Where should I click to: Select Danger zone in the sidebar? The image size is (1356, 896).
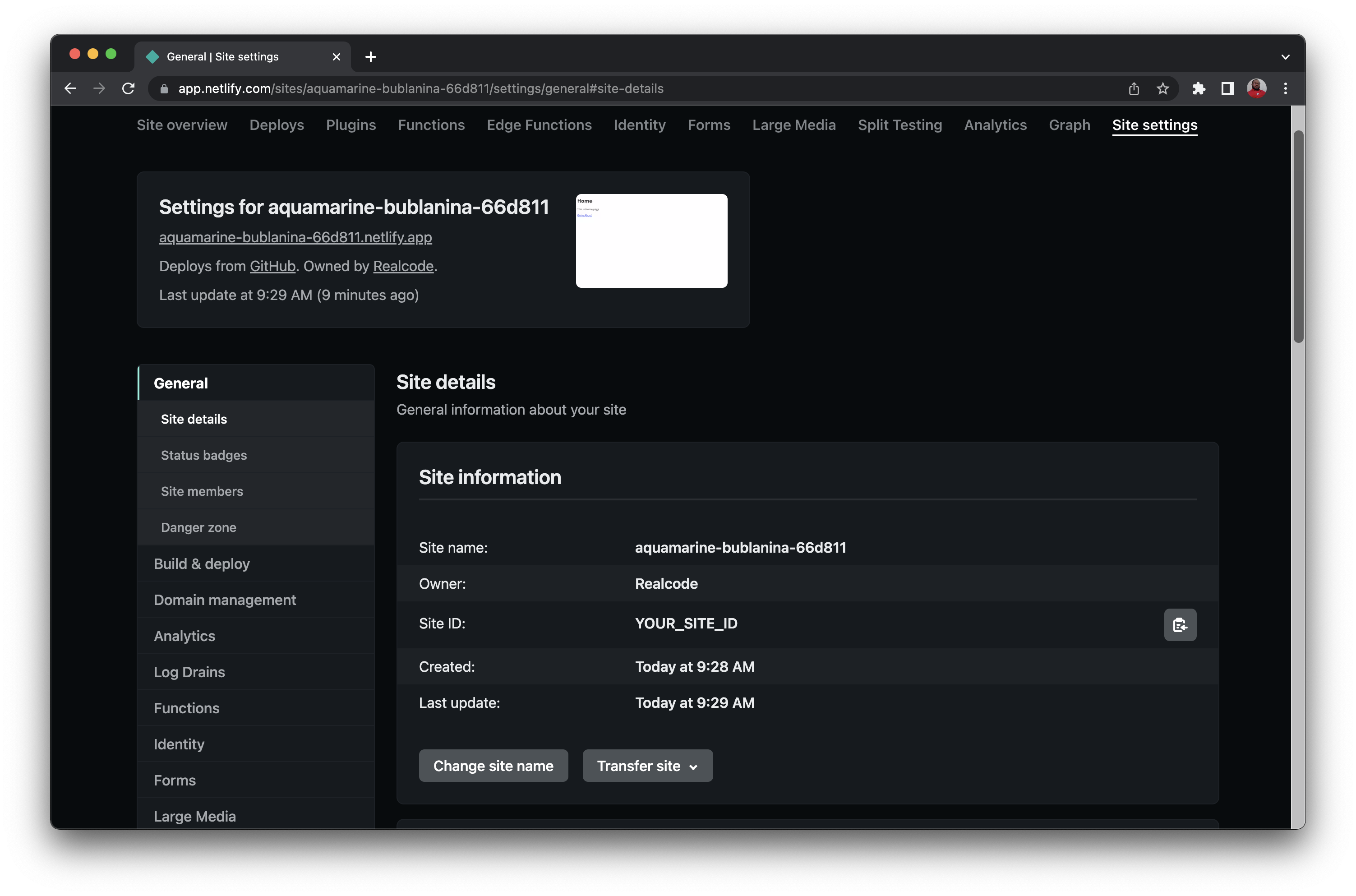pyautogui.click(x=198, y=527)
